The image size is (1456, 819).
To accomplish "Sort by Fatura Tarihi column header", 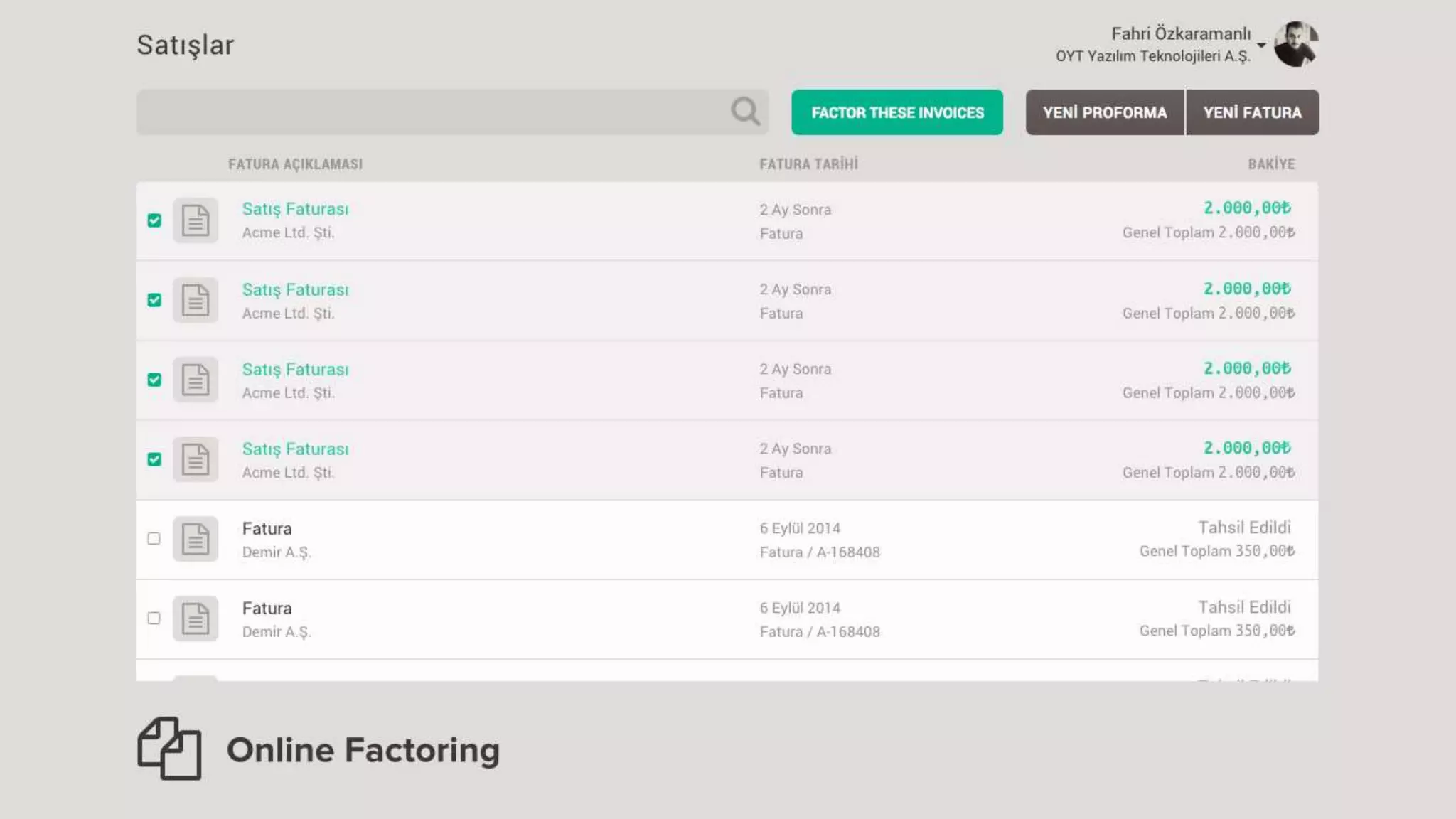I will [808, 164].
